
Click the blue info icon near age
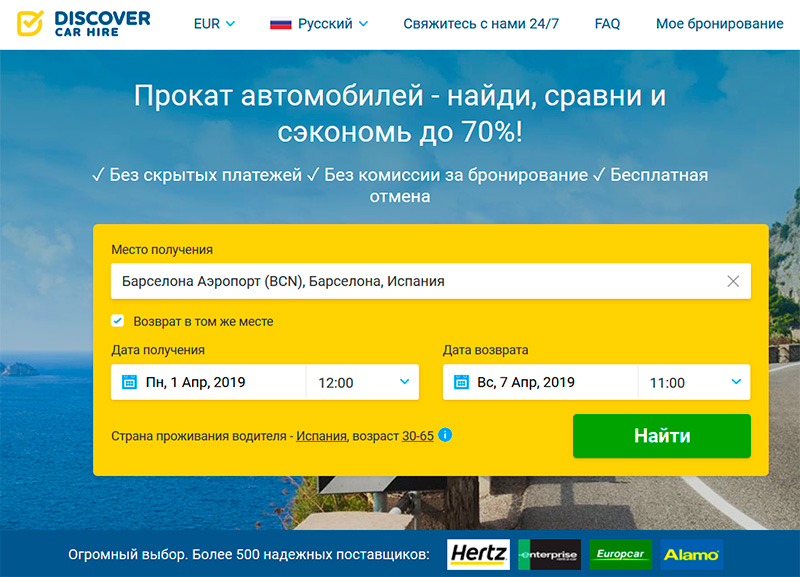(x=445, y=435)
